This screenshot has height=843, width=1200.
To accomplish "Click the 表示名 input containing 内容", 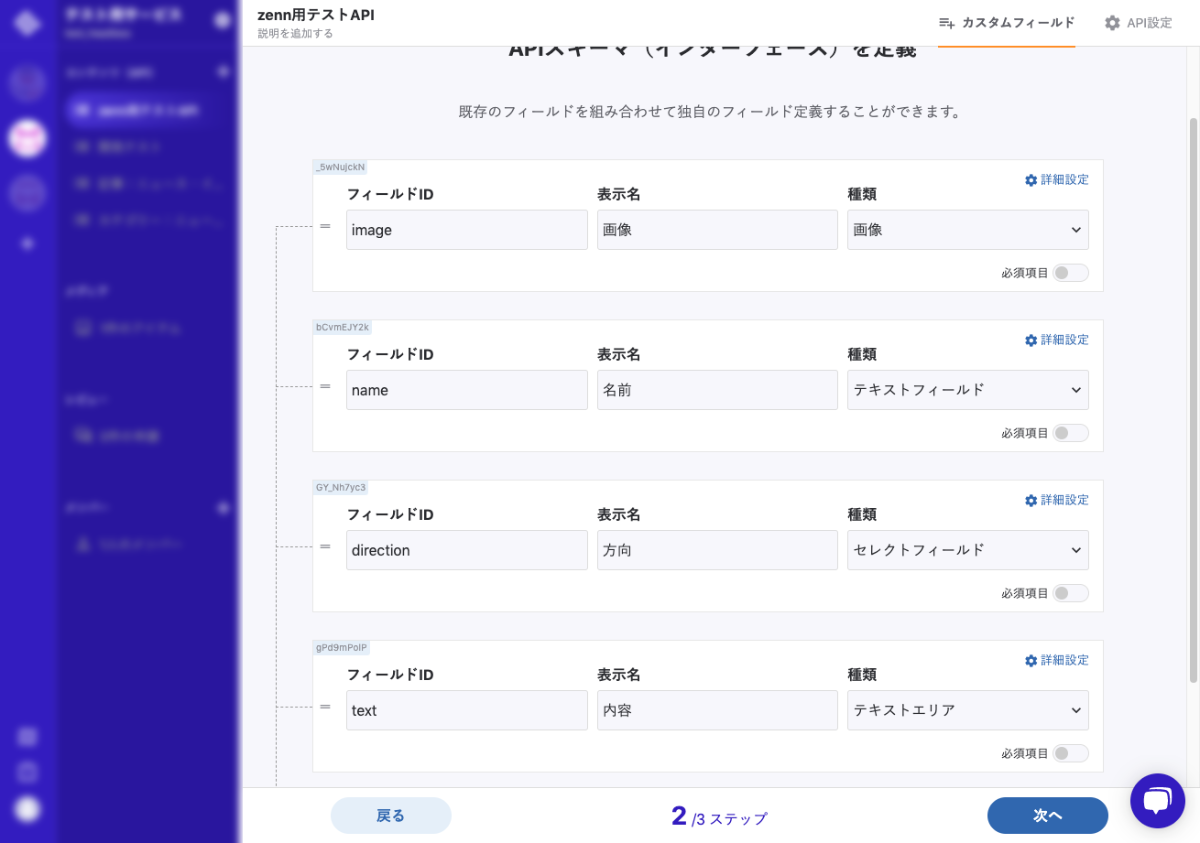I will tap(717, 710).
